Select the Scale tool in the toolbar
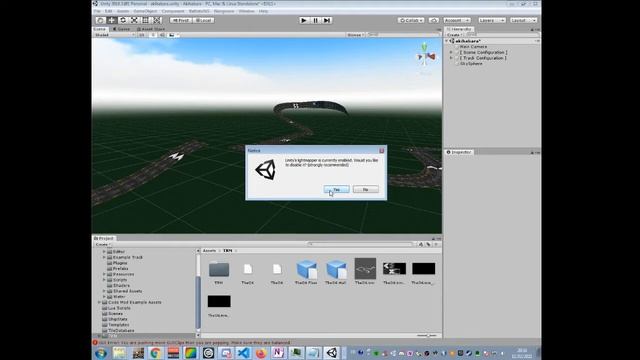This screenshot has width=640, height=360. pos(134,20)
